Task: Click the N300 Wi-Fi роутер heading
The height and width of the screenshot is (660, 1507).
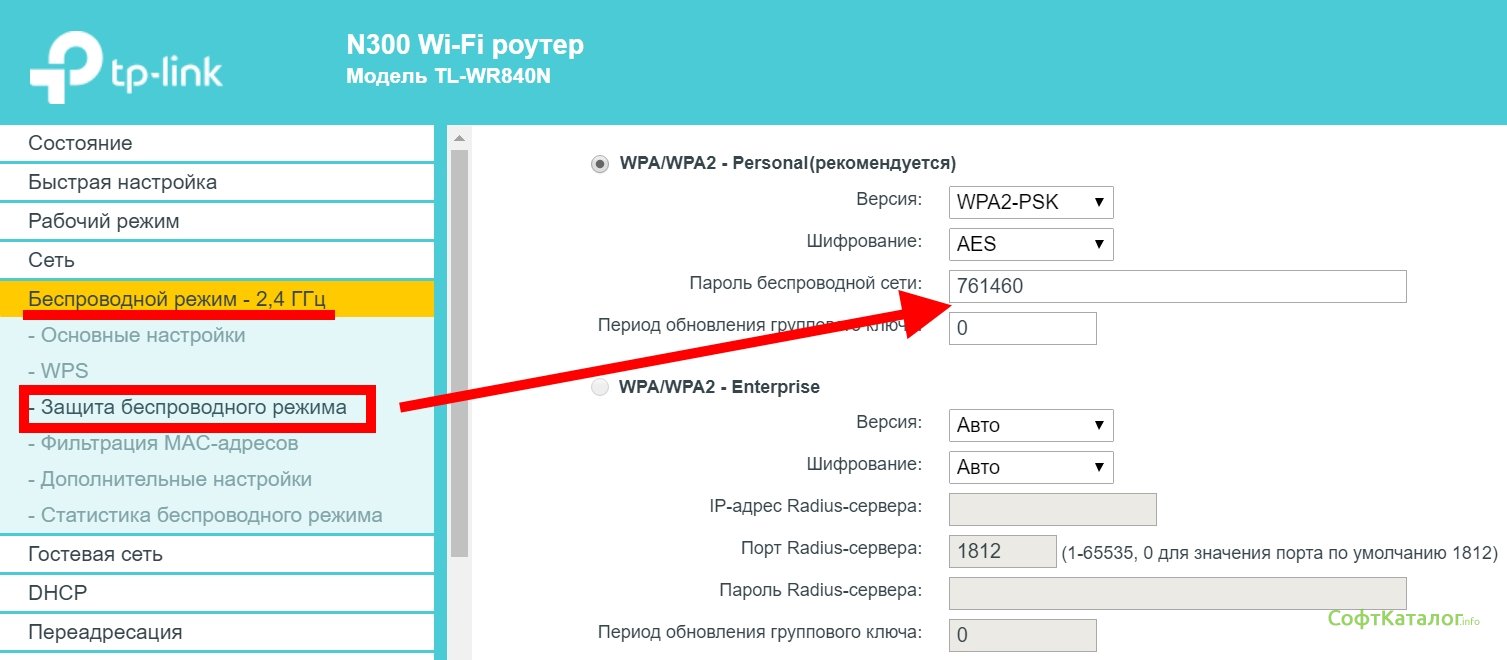Action: click(465, 45)
